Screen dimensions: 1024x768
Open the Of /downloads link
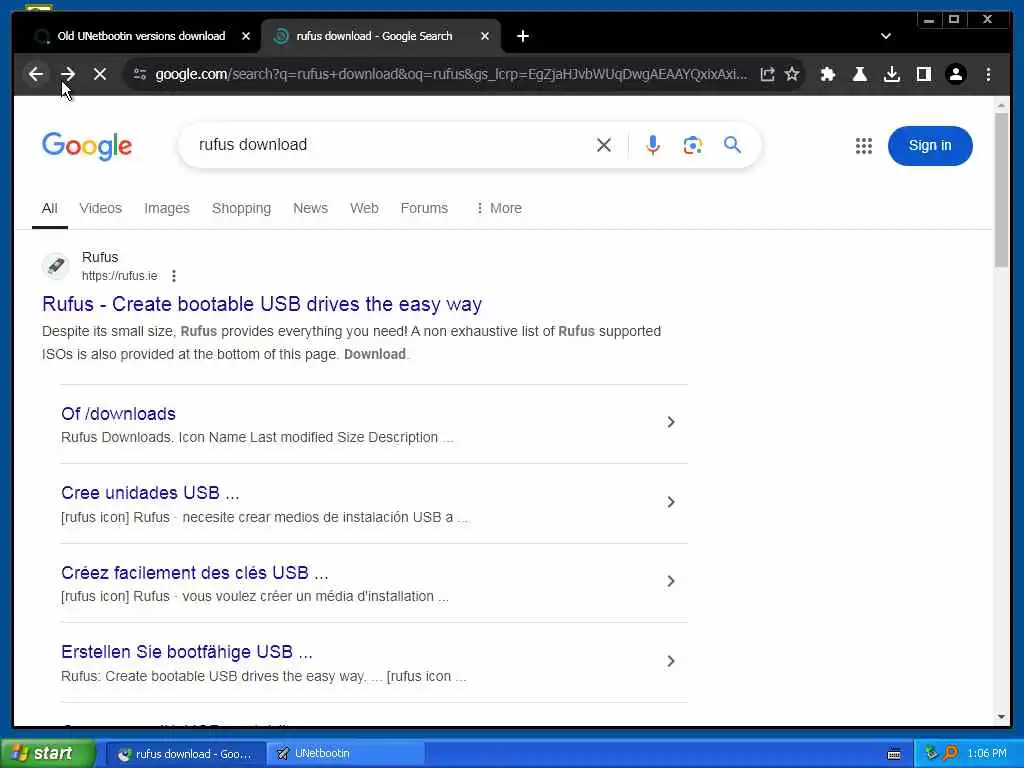coord(118,414)
